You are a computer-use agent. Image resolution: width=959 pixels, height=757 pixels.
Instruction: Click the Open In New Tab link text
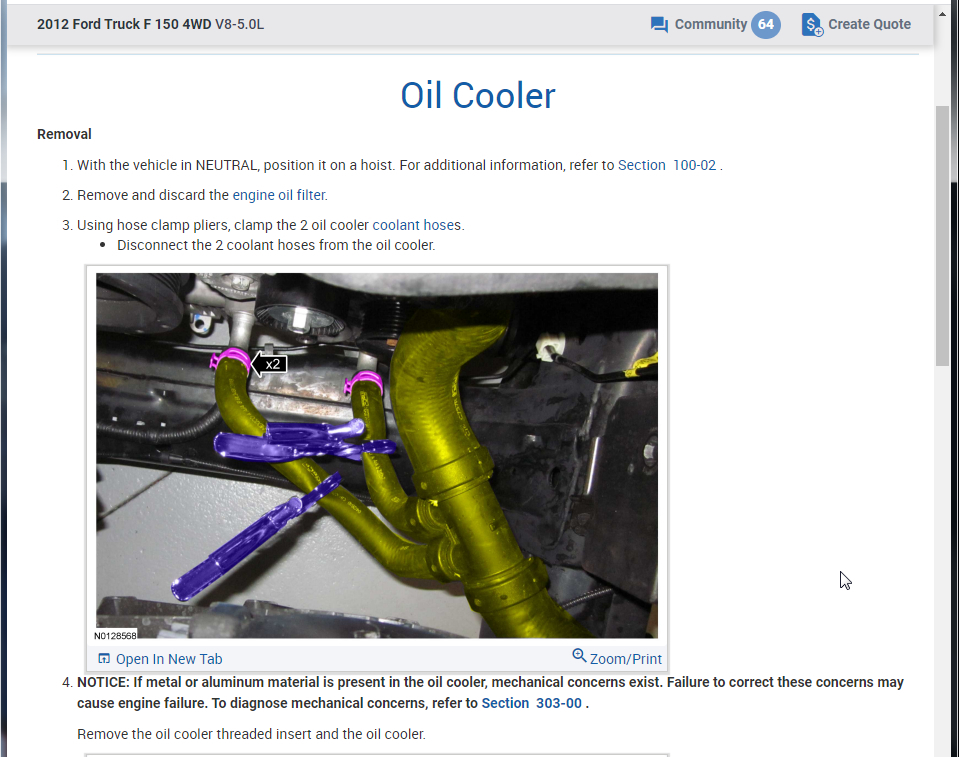click(x=169, y=659)
